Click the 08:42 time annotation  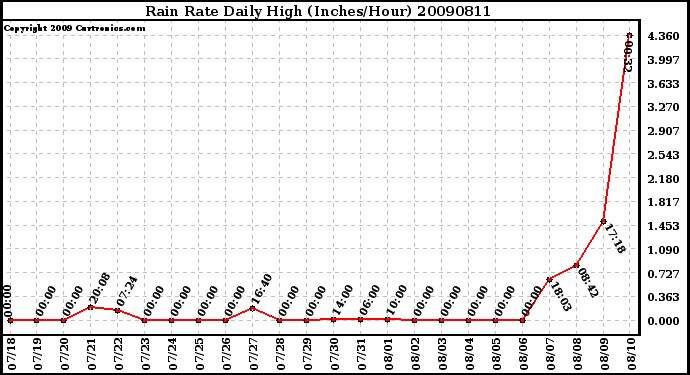pos(587,283)
